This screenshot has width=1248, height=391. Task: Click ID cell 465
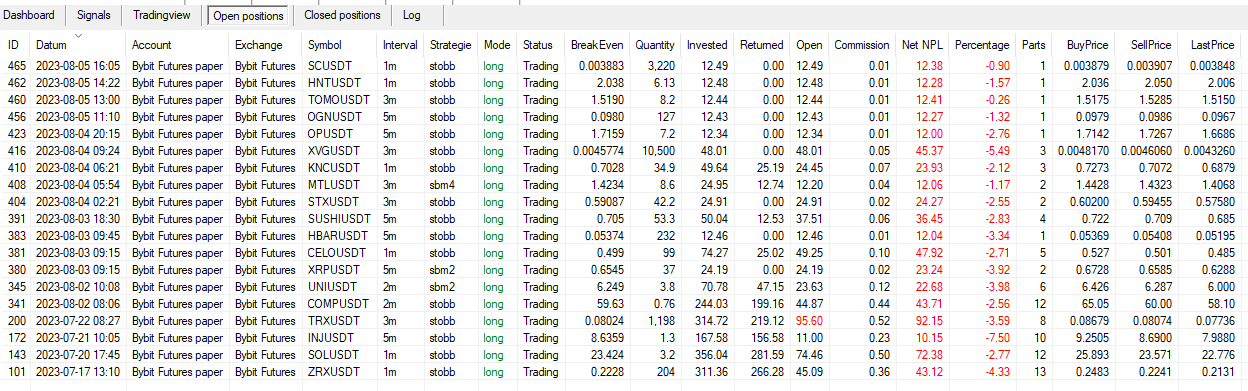click(17, 65)
